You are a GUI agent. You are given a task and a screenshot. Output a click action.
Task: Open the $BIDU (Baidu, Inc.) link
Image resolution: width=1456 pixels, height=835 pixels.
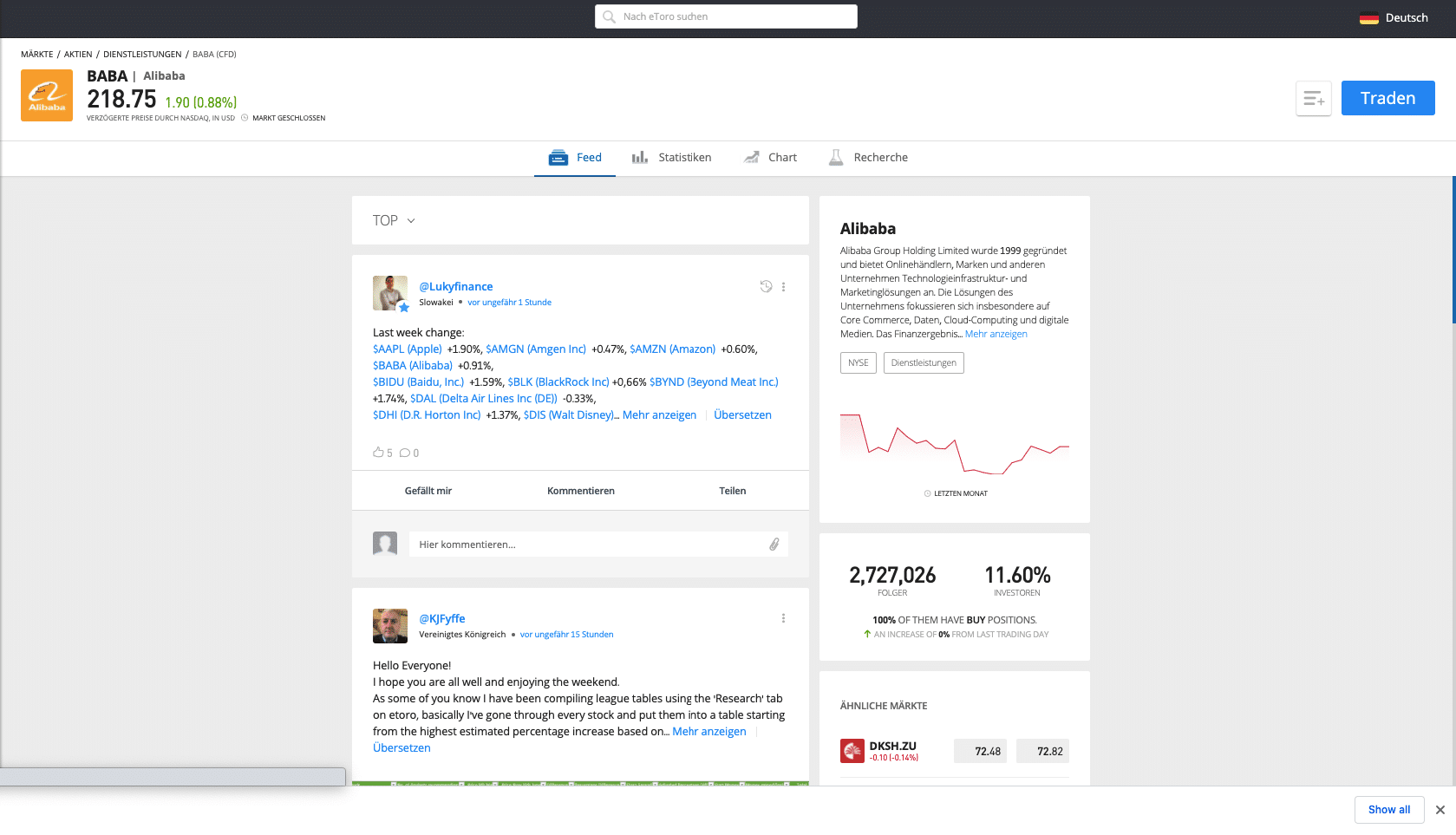point(419,382)
